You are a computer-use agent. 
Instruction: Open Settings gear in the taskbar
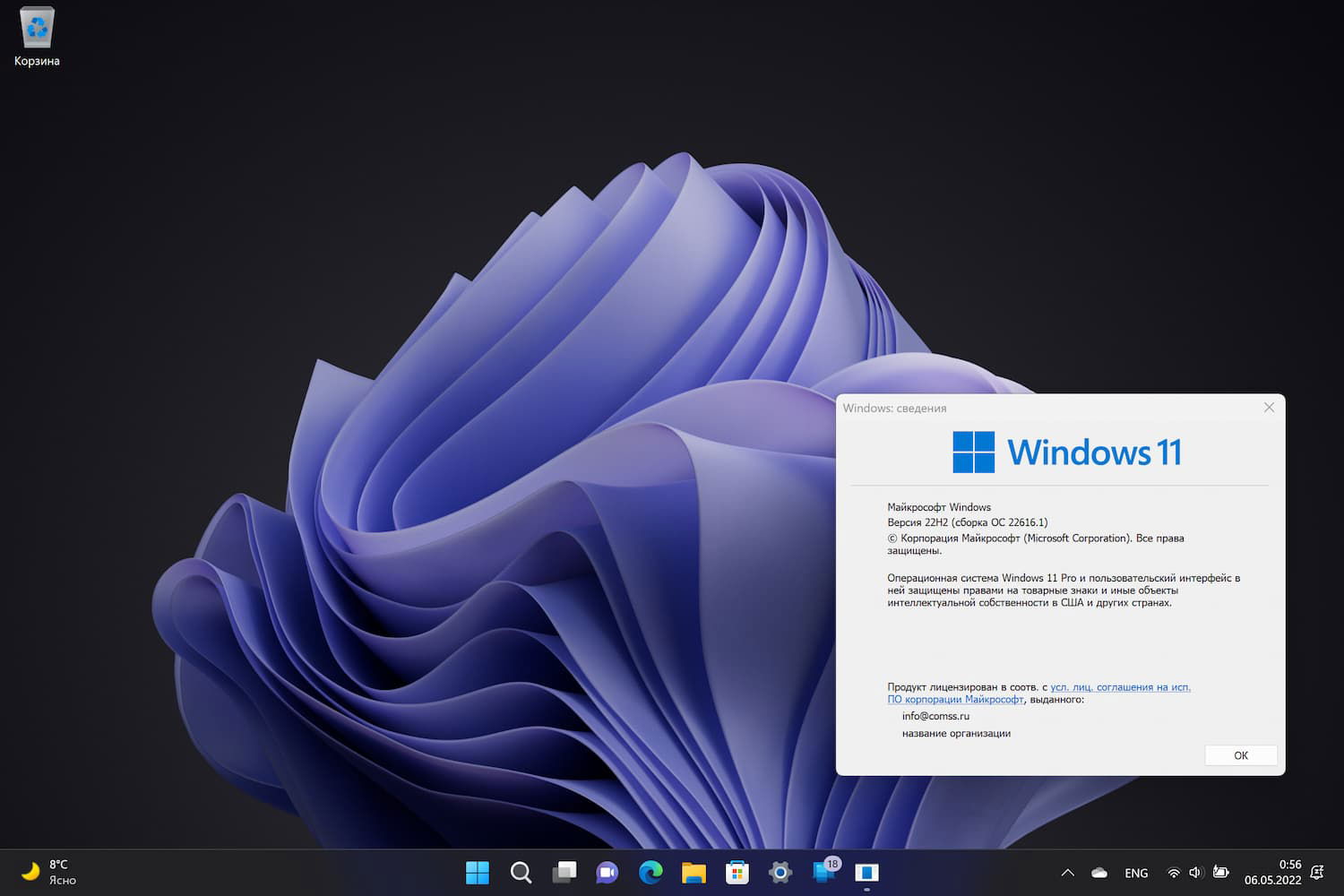780,872
